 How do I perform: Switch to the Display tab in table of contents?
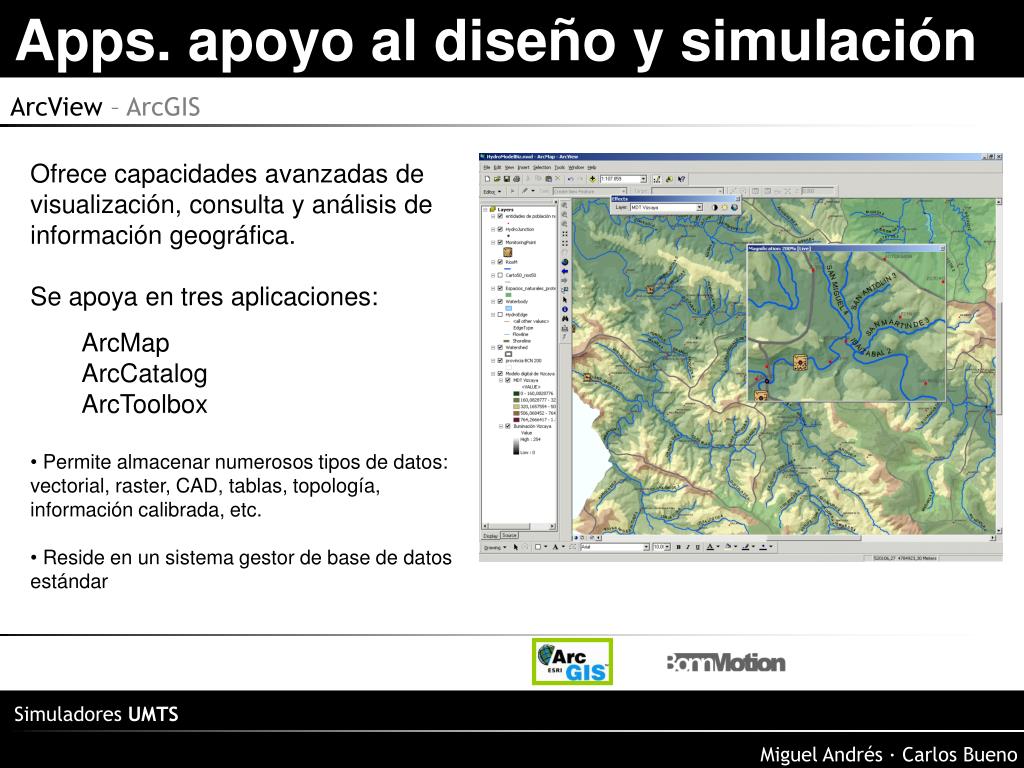click(490, 536)
